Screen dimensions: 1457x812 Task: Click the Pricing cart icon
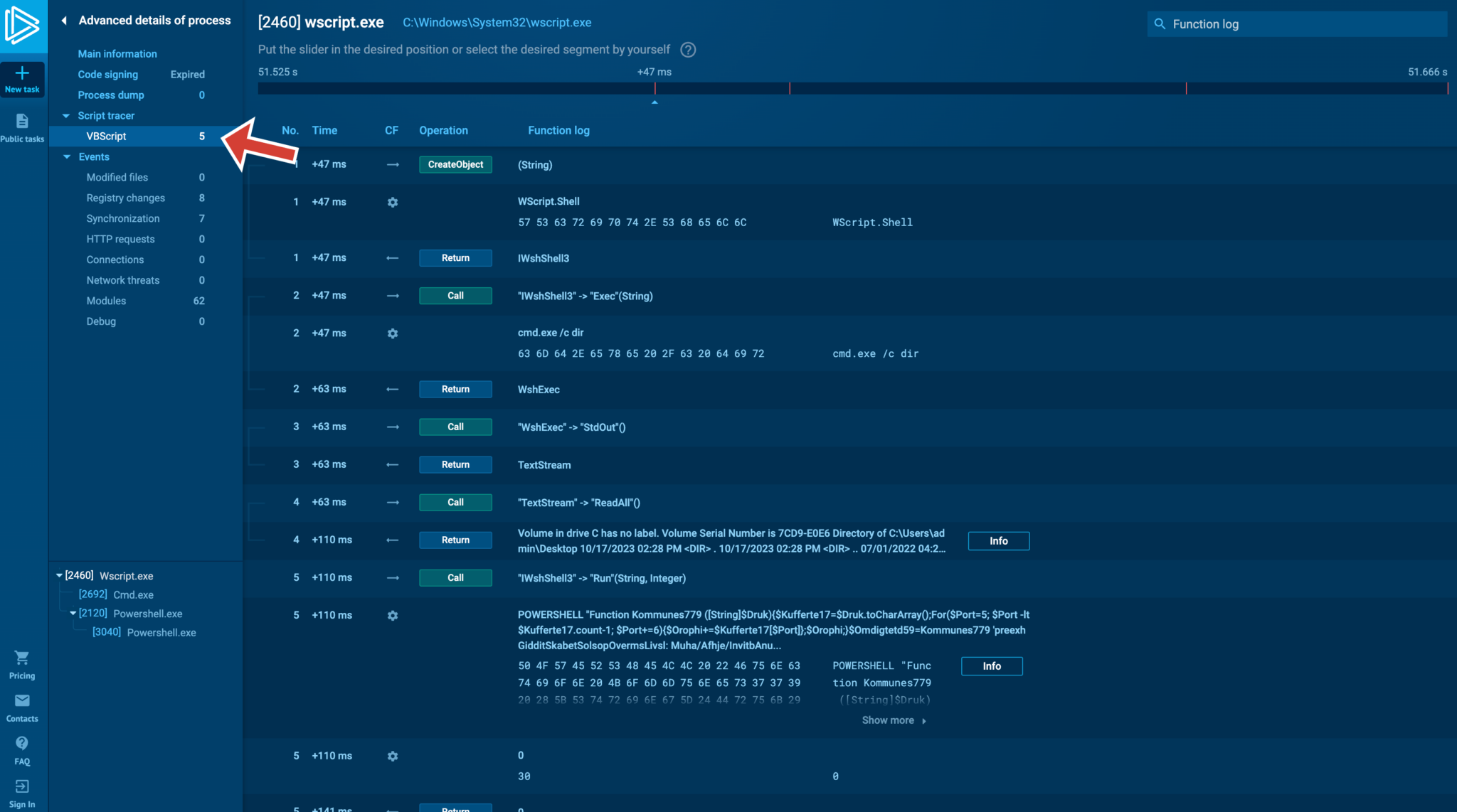[22, 658]
